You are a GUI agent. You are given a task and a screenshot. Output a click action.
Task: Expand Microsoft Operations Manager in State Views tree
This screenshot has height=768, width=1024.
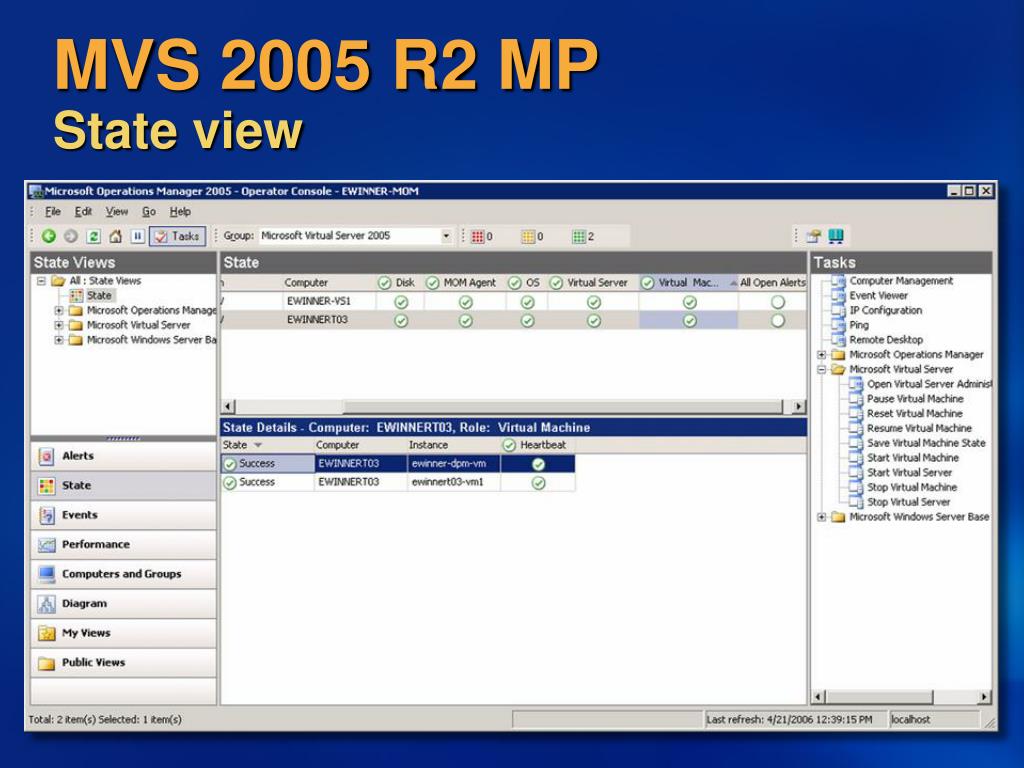point(59,310)
